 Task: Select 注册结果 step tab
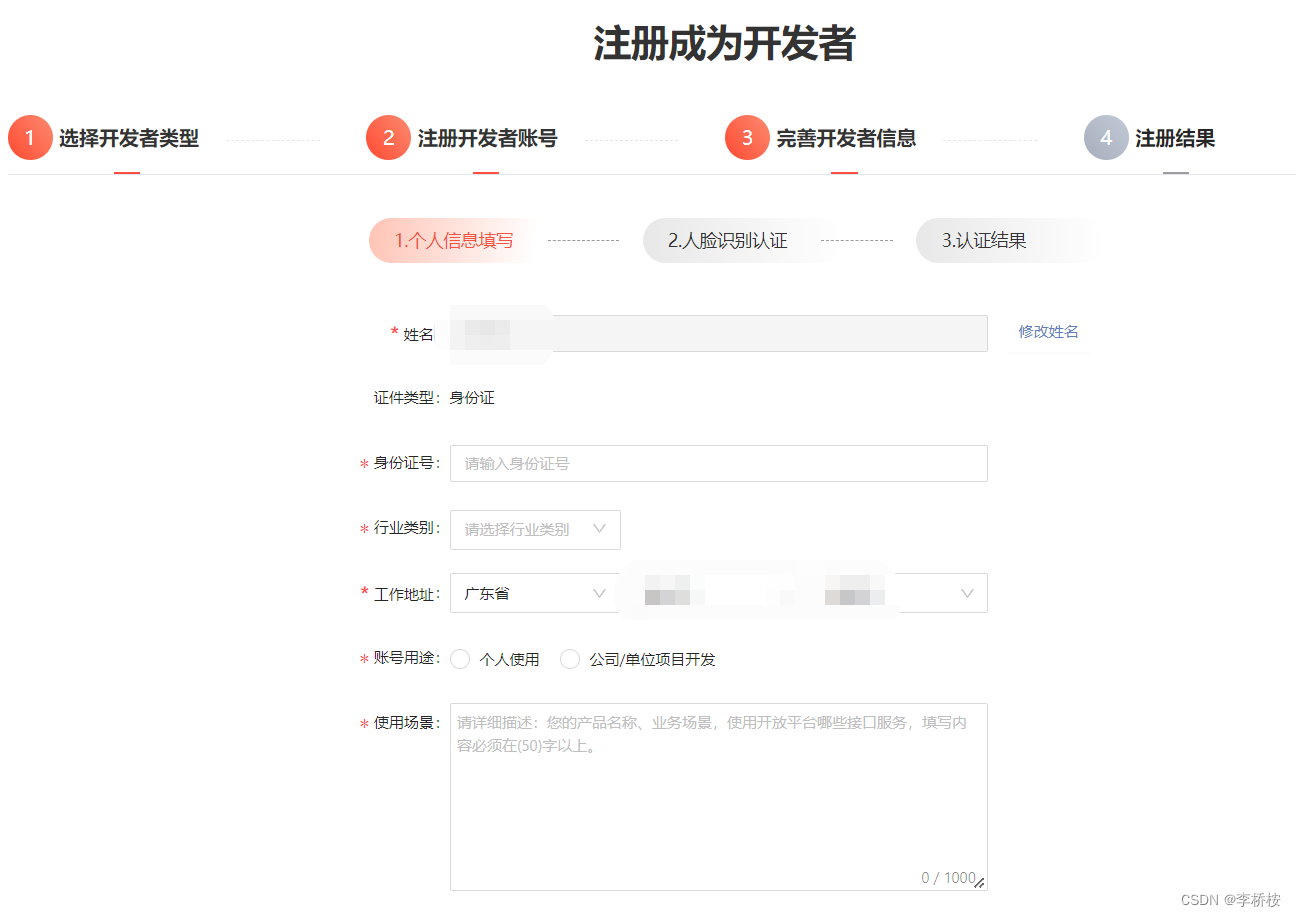(x=1175, y=139)
